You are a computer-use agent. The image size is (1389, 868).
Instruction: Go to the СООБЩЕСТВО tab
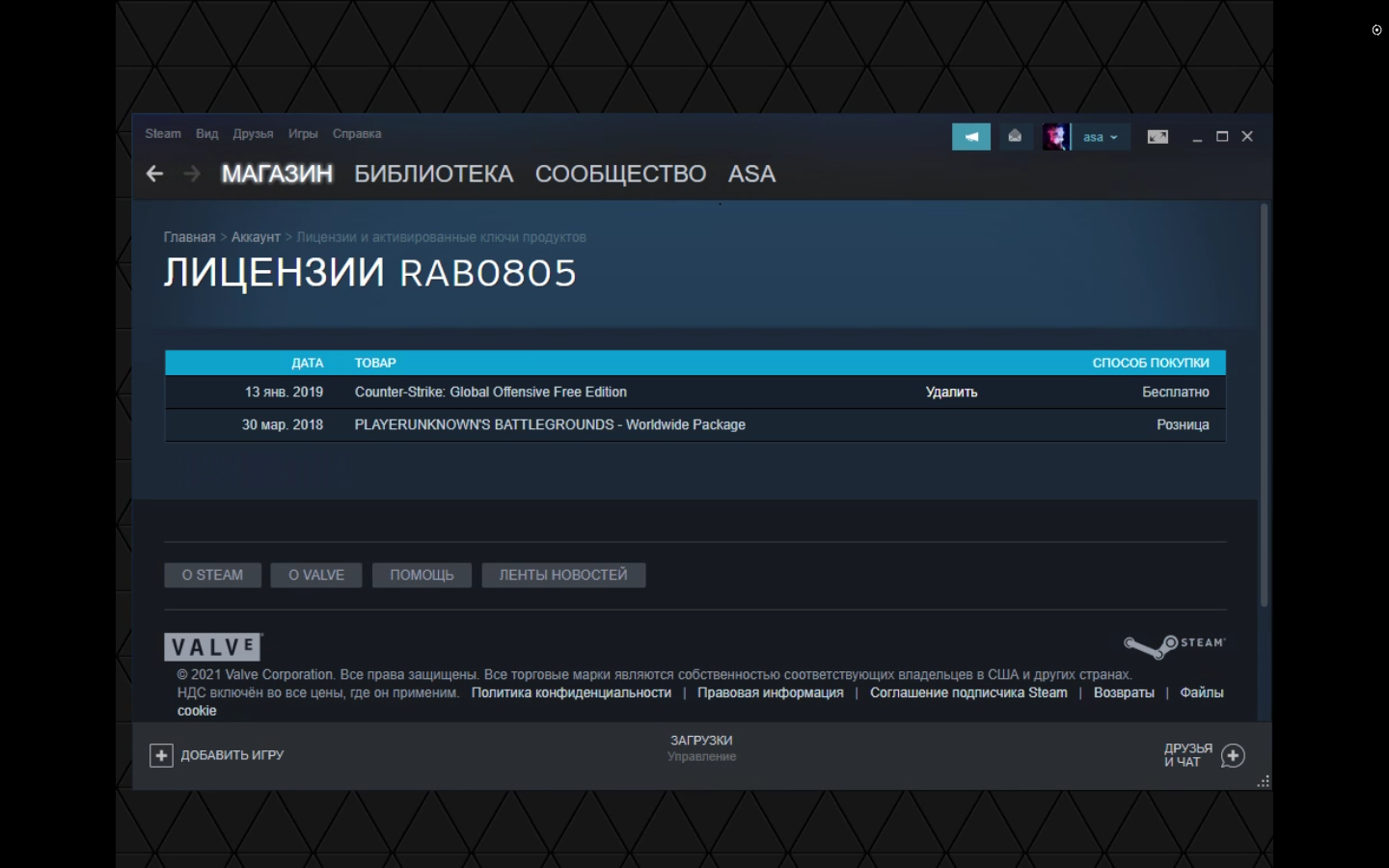tap(621, 174)
